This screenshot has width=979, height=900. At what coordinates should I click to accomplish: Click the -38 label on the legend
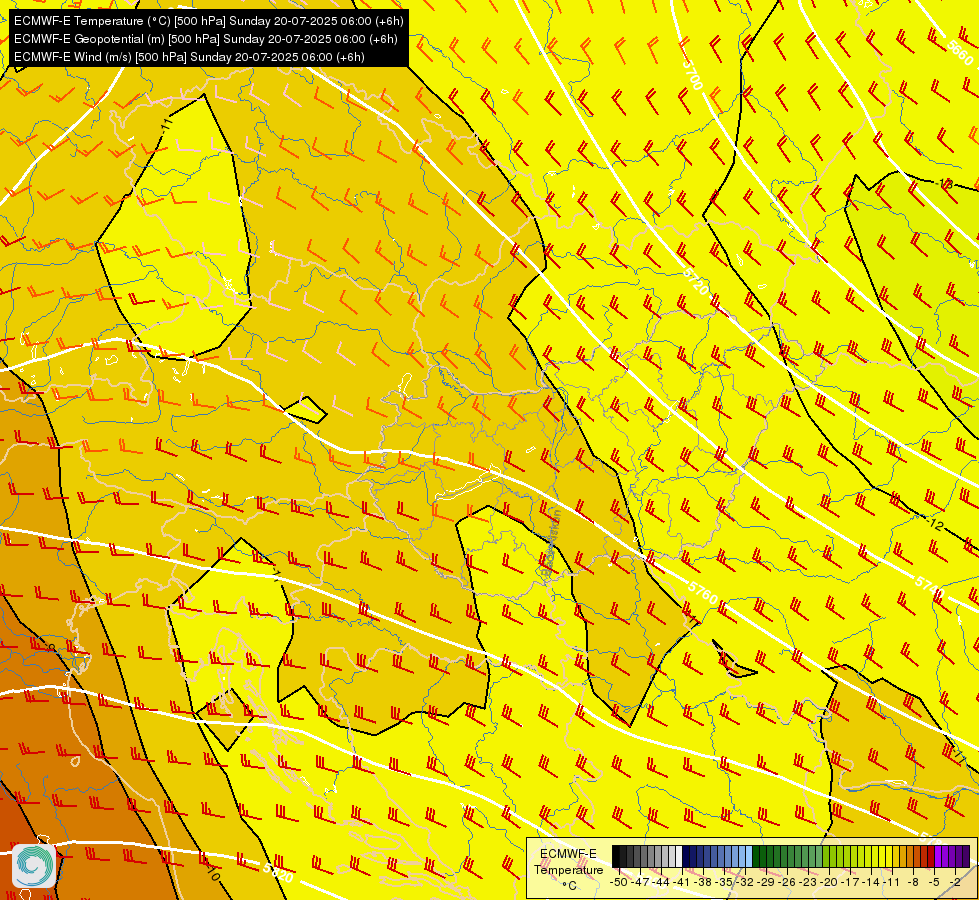point(703,883)
